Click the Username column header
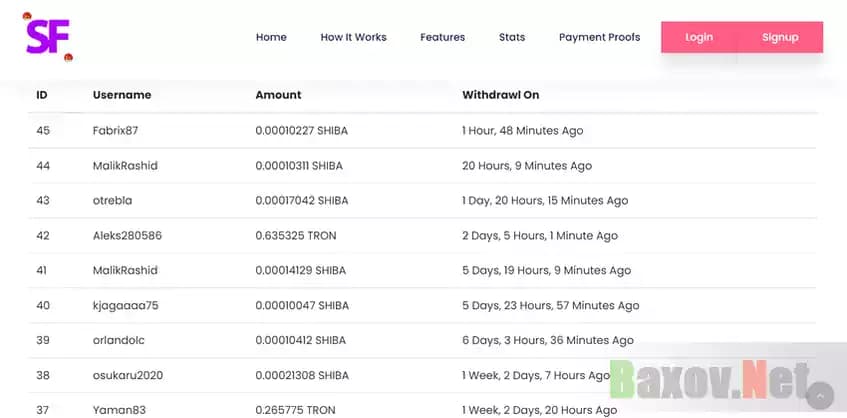 coord(122,95)
